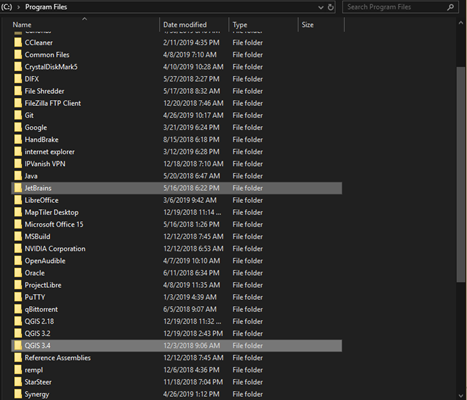Select the Git folder icon
The image size is (467, 400).
[x=18, y=115]
